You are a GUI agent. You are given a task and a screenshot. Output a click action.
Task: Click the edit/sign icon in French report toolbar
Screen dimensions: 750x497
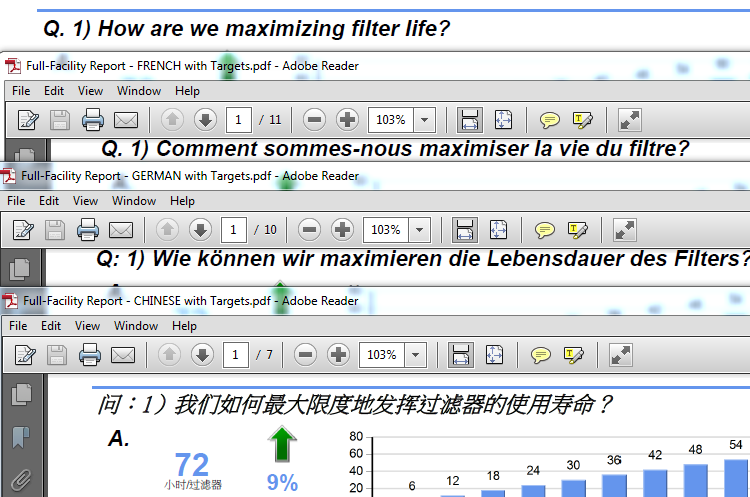28,120
